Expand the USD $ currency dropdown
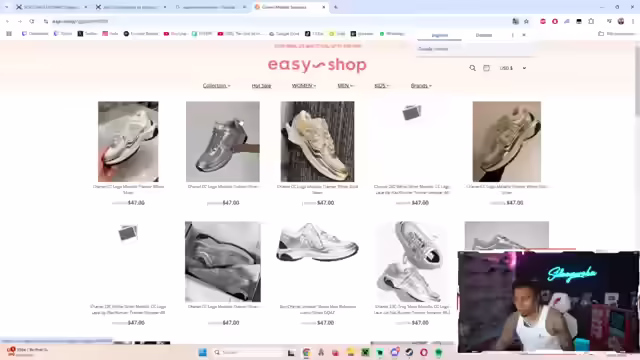640x360 pixels. point(513,68)
